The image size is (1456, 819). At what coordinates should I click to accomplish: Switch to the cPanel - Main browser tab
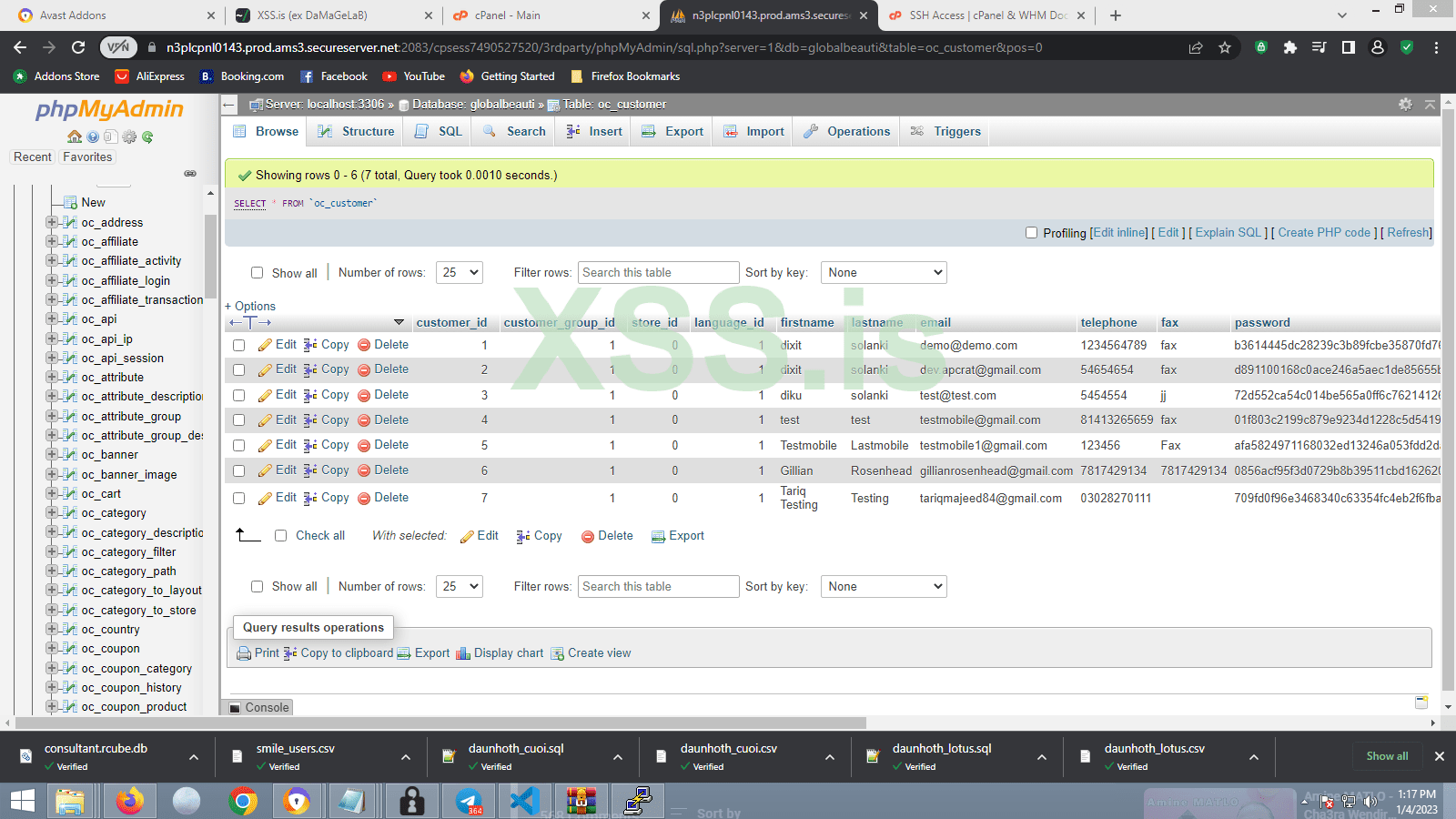click(552, 15)
